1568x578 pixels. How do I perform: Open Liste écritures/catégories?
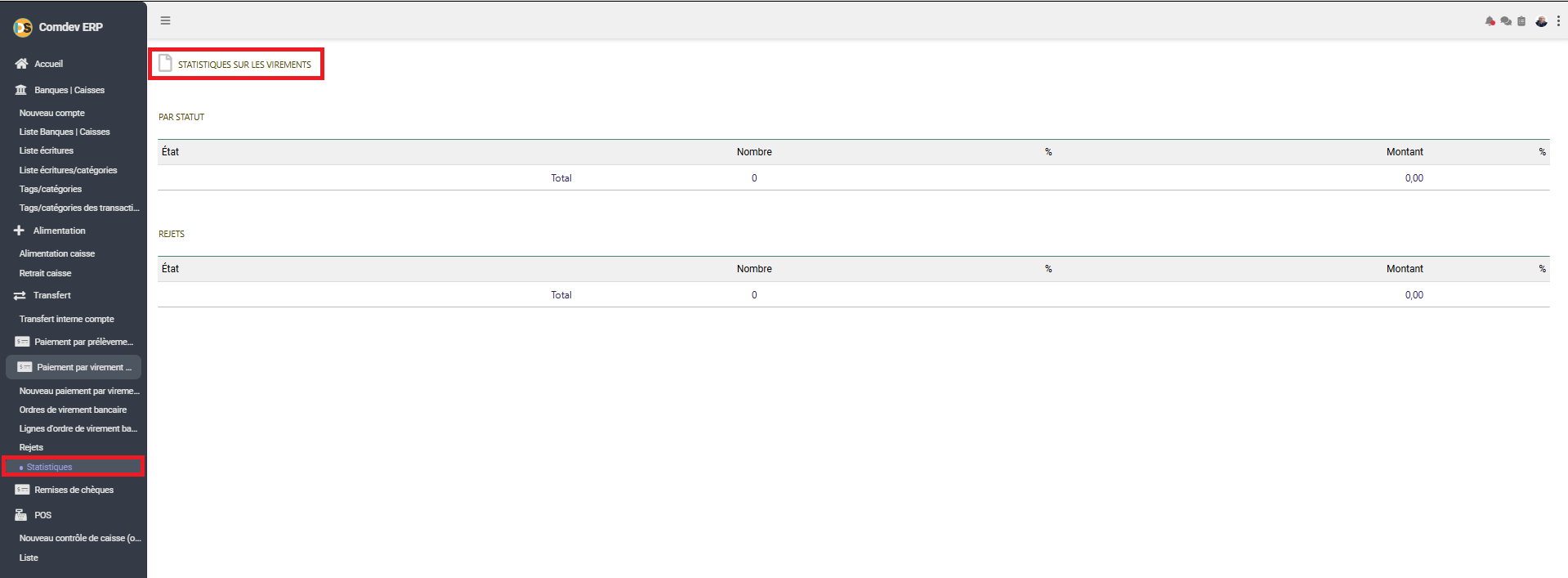point(69,170)
